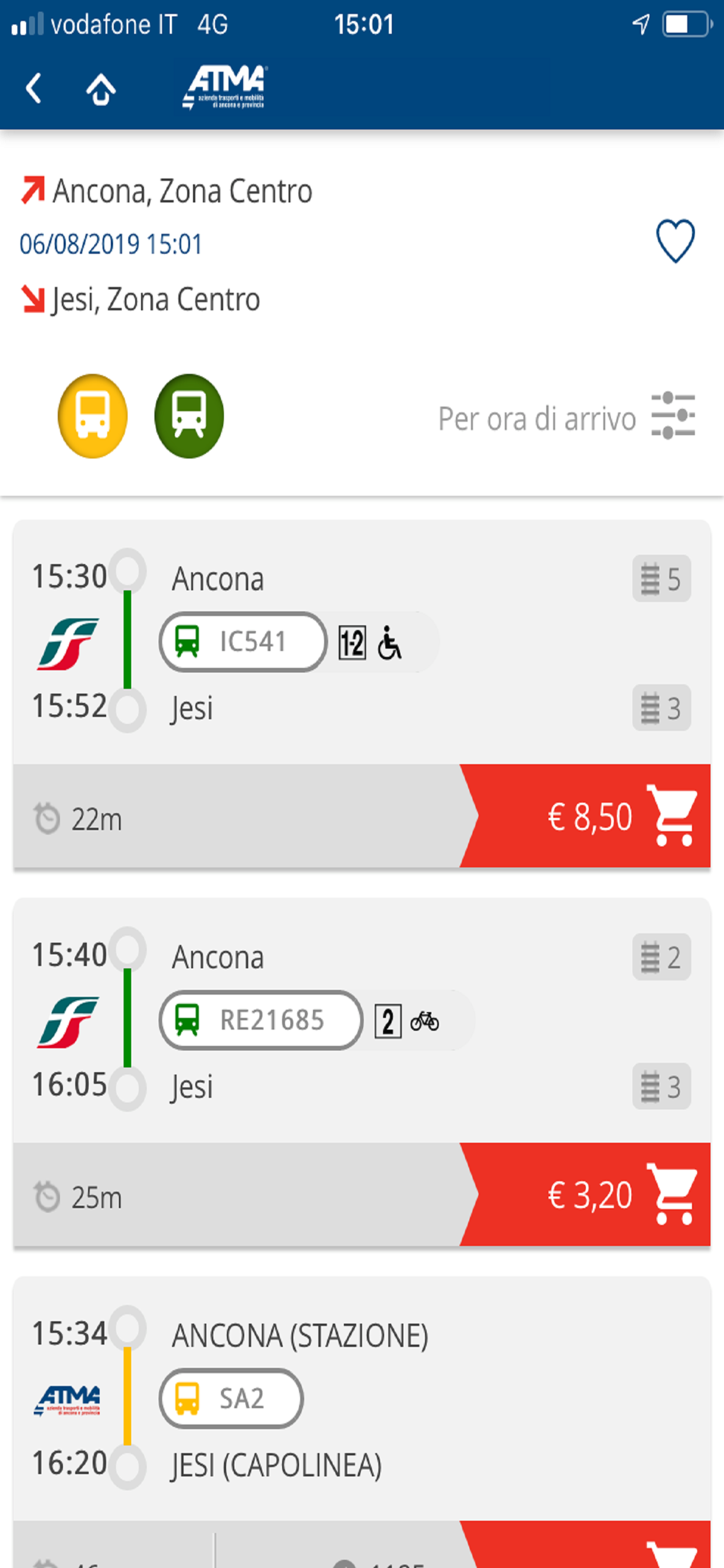The height and width of the screenshot is (1568, 724).
Task: Tap the wheelchair accessibility icon
Action: pyautogui.click(x=389, y=643)
